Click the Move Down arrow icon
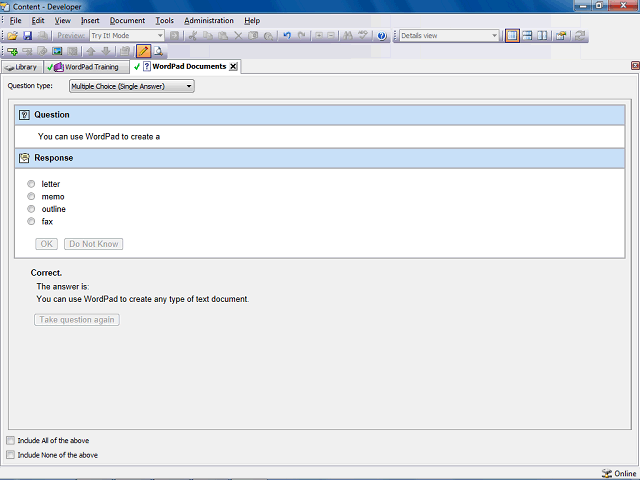640x480 pixels. (106, 51)
